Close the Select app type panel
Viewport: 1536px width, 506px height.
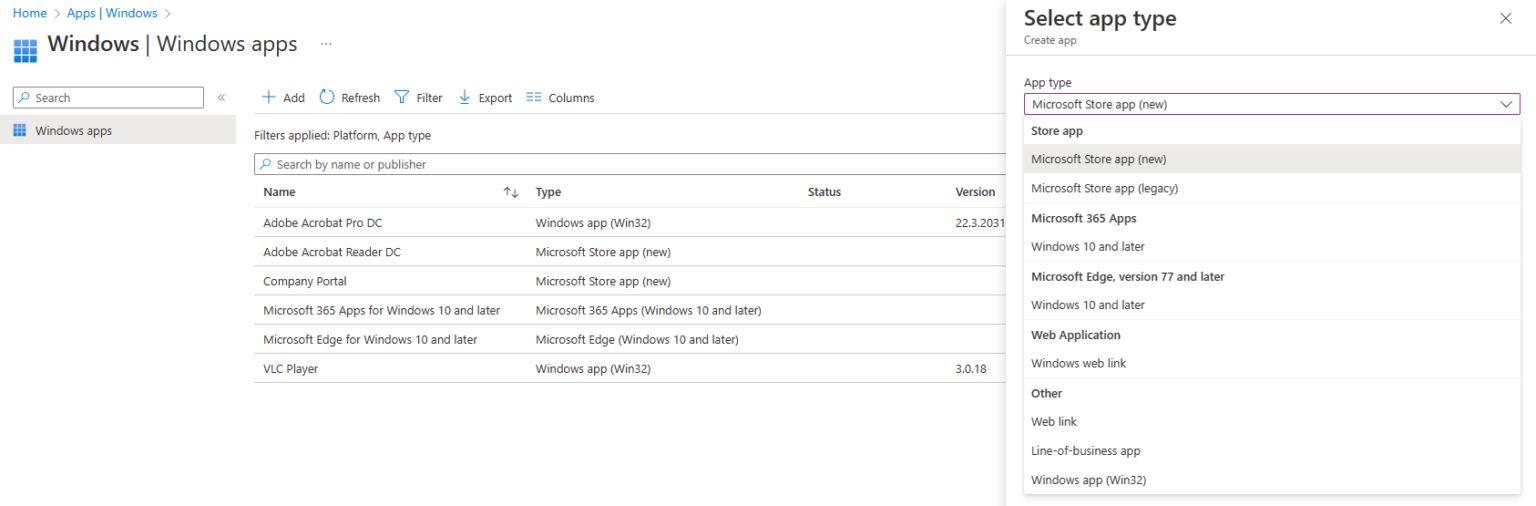coord(1506,18)
